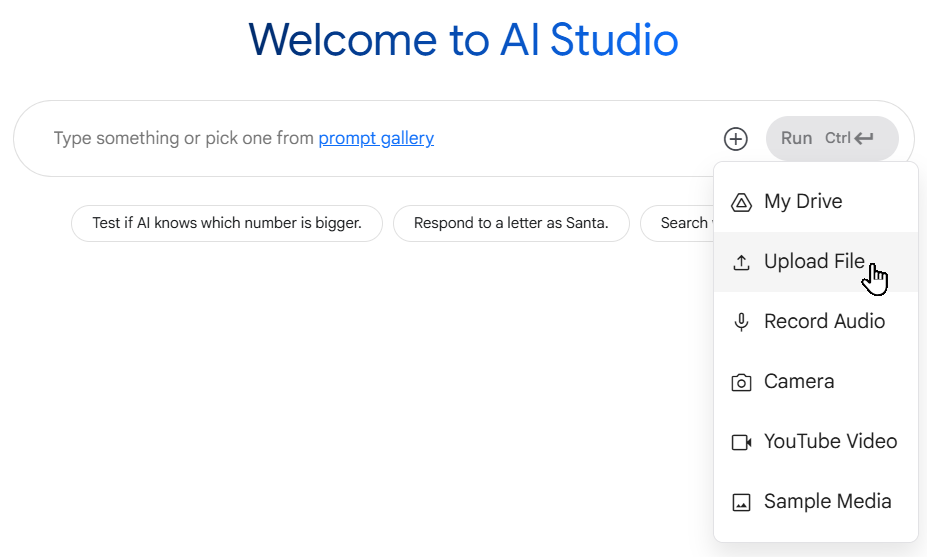Choose Camera from the menu
927x557 pixels.
[816, 381]
